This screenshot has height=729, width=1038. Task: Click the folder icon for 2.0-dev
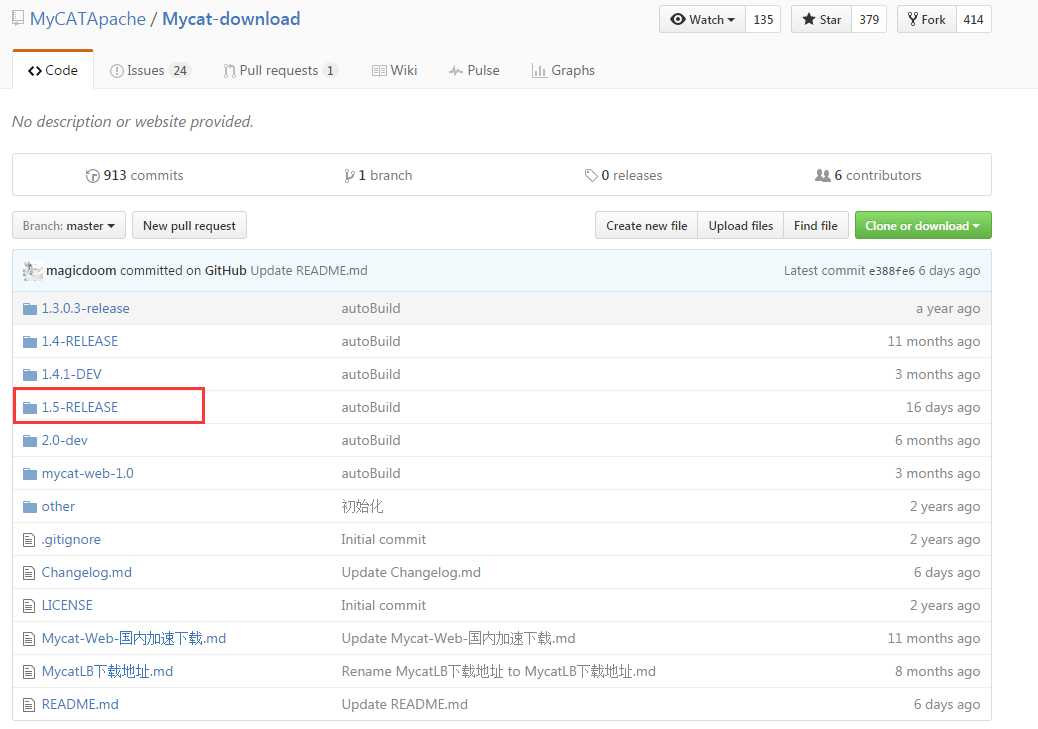point(30,441)
